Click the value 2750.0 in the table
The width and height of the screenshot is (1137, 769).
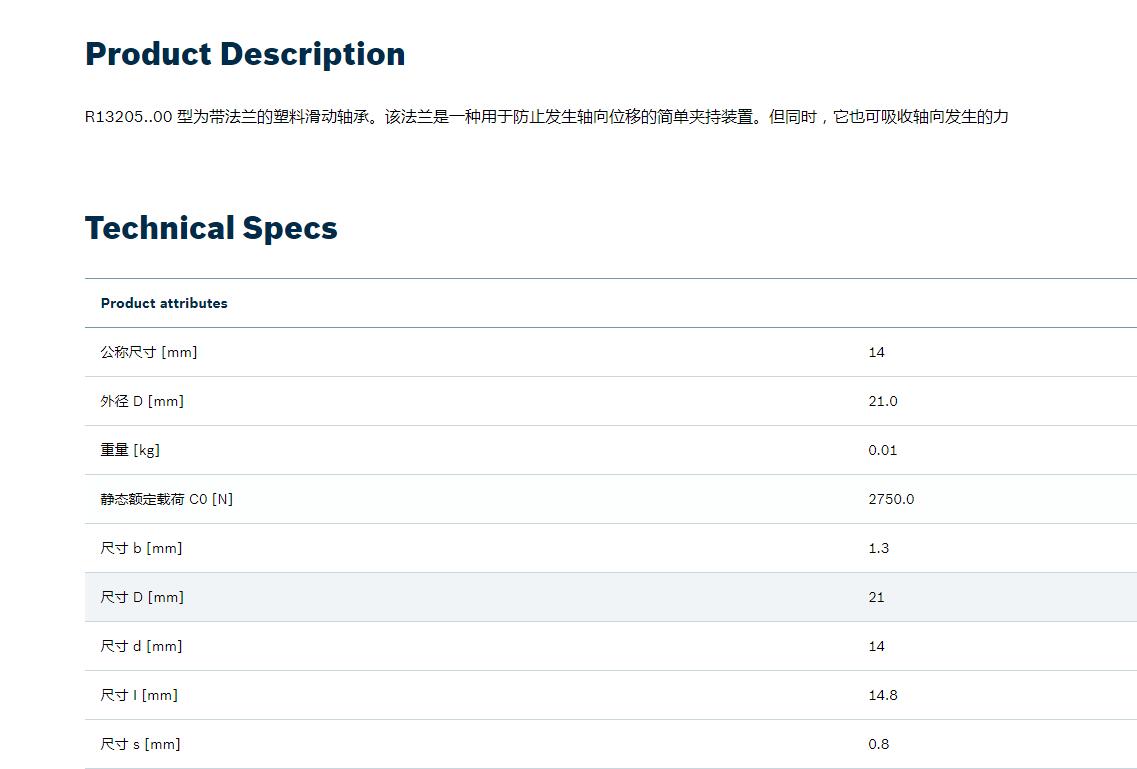click(891, 499)
